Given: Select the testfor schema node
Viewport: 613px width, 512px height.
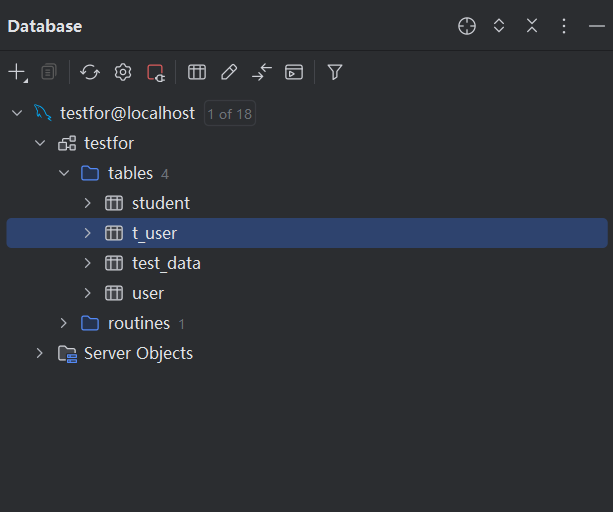Looking at the screenshot, I should point(108,143).
